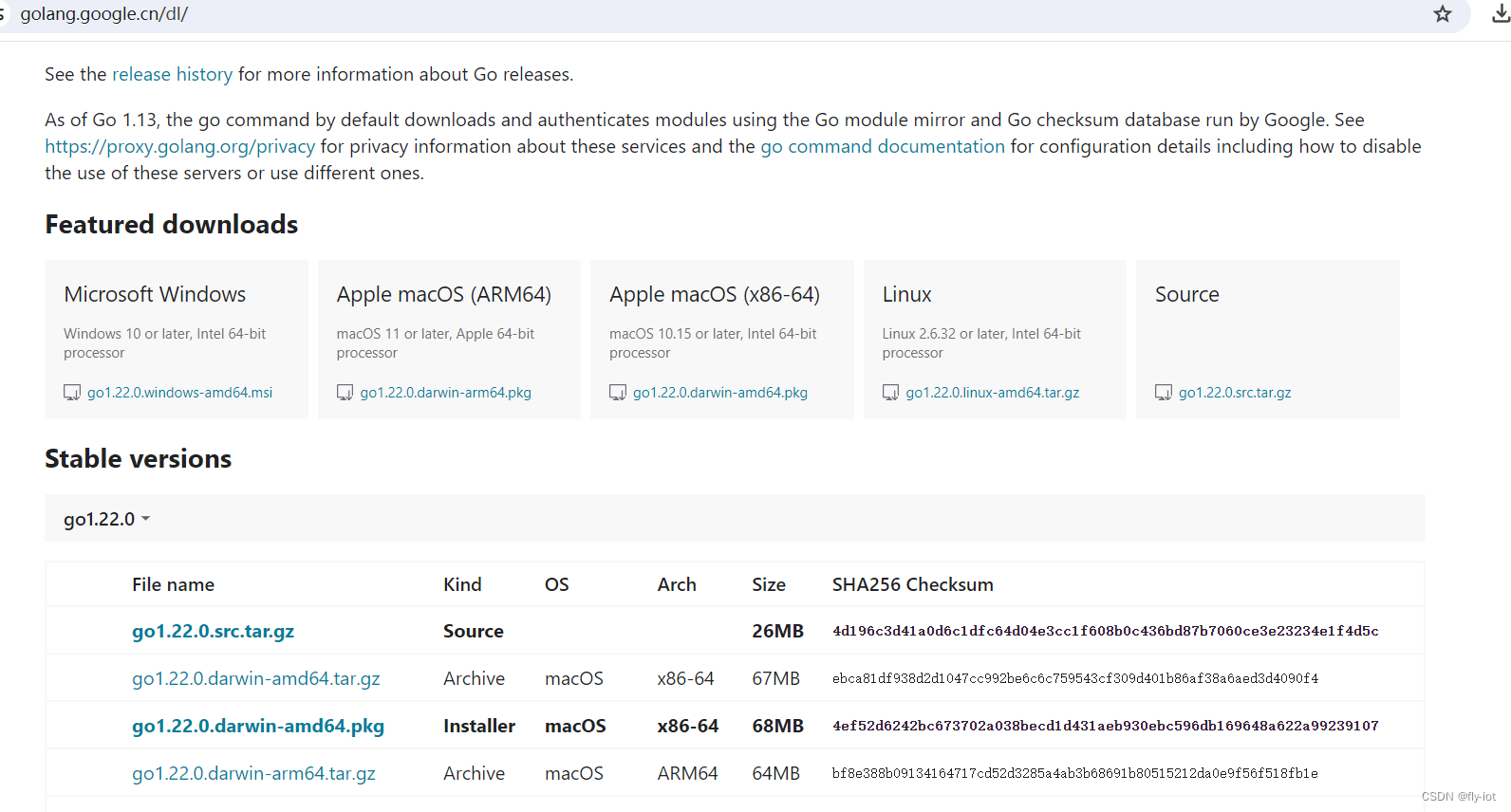Click the 64MB size cell

pos(775,773)
